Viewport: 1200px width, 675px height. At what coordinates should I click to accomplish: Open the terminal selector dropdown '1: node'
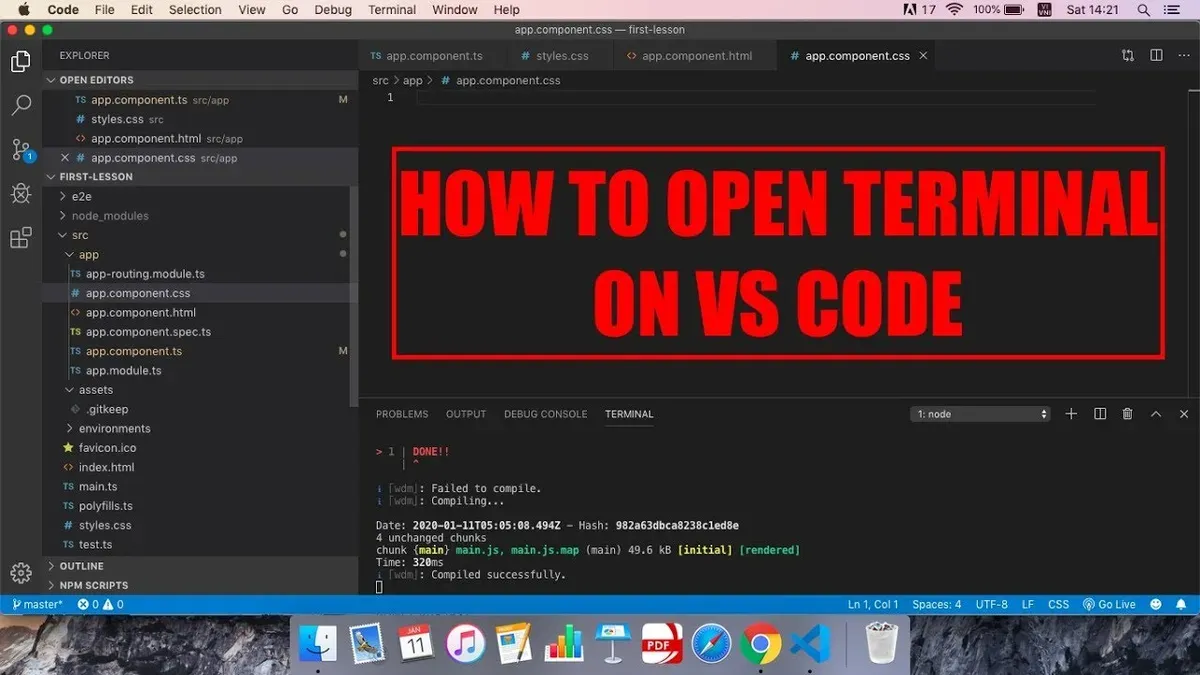981,414
